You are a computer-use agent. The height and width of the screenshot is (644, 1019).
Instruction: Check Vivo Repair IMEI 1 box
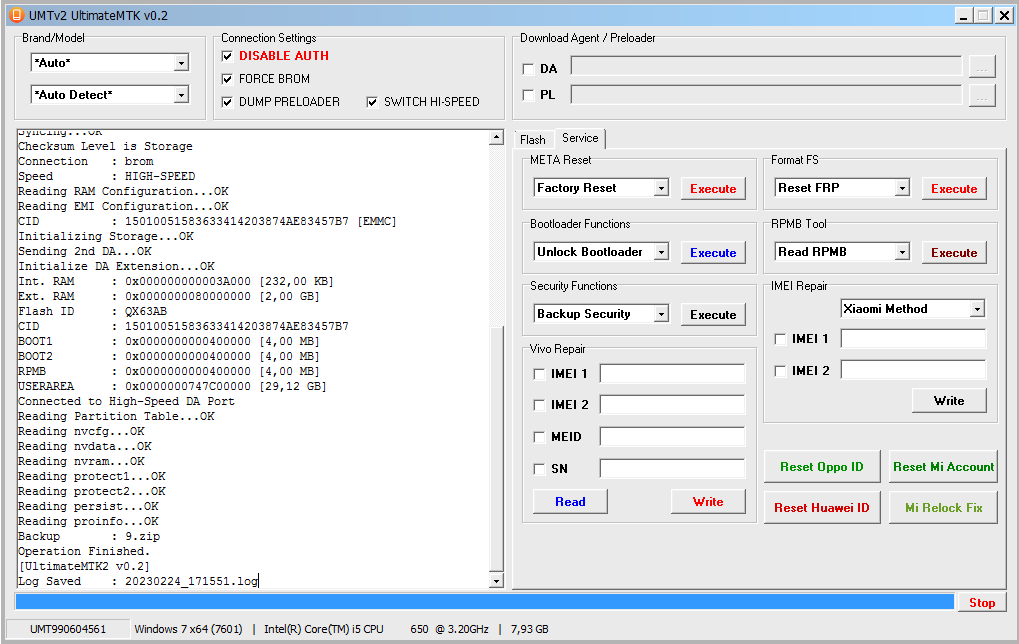[539, 374]
